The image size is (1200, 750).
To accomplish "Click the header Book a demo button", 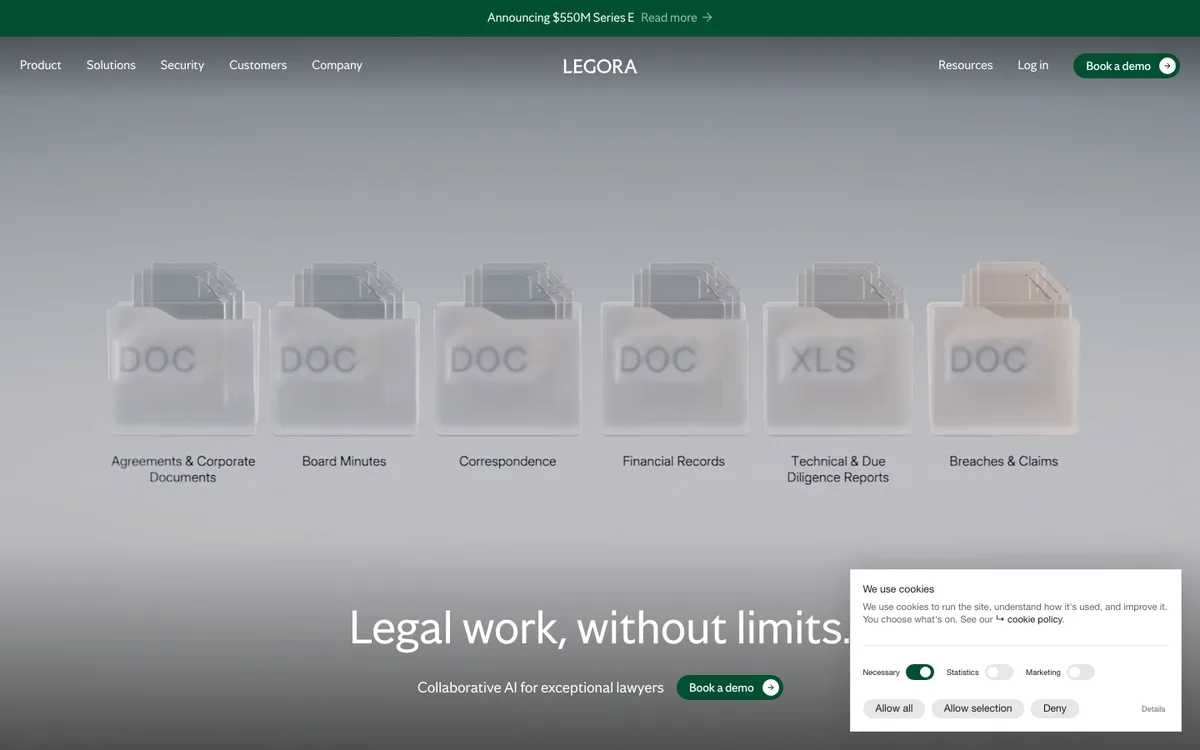I will coord(1126,66).
